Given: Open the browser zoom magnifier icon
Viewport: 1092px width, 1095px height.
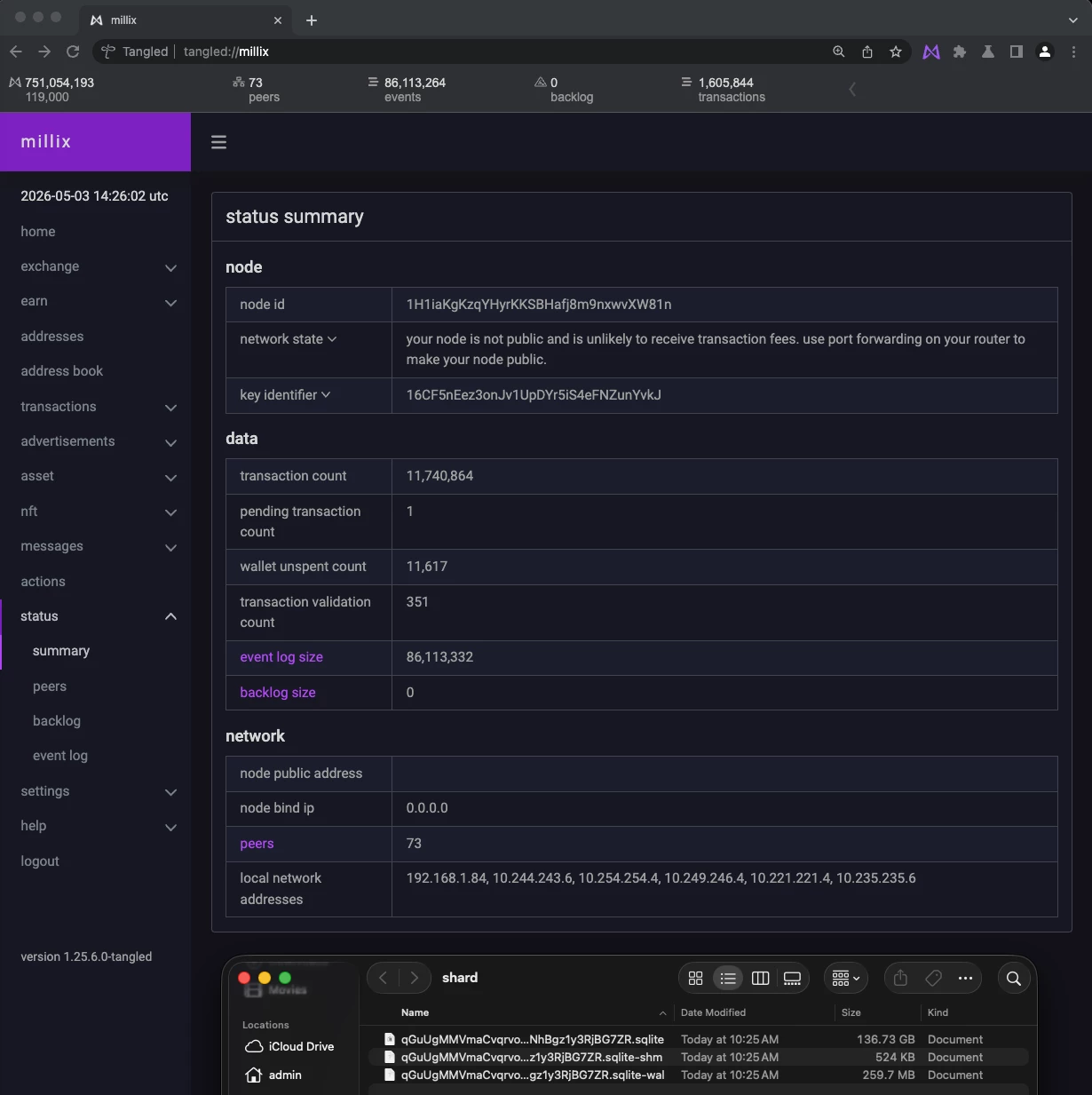Looking at the screenshot, I should click(838, 52).
